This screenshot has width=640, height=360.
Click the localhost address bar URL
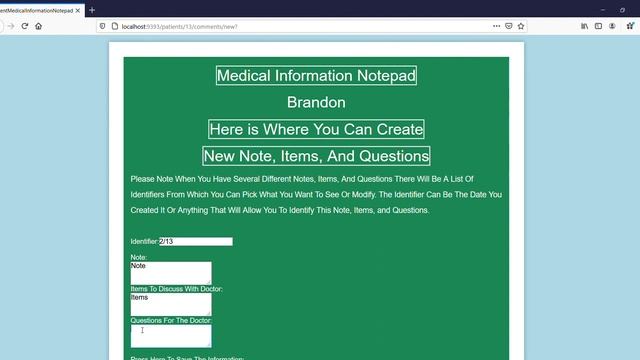click(180, 27)
